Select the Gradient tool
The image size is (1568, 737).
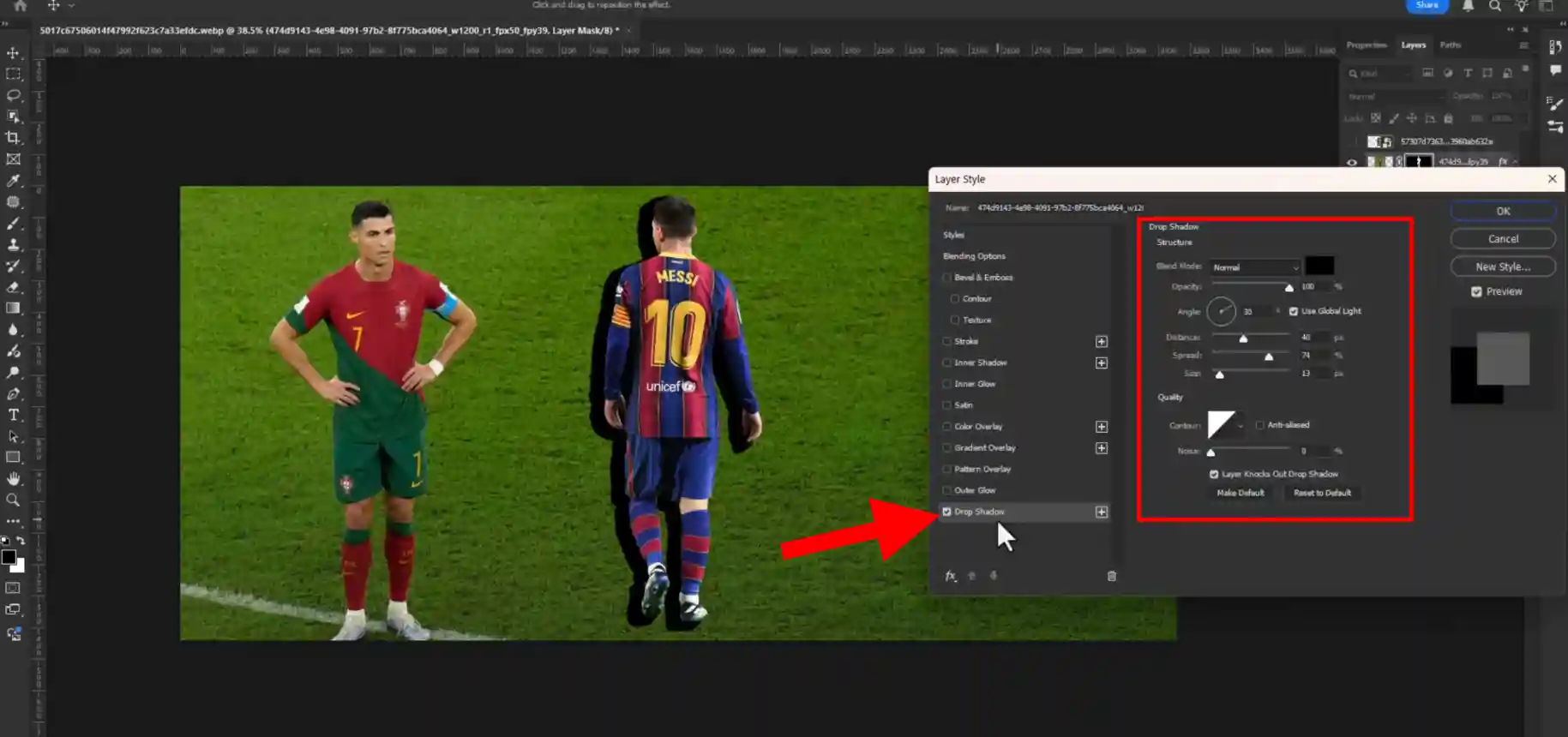[14, 309]
